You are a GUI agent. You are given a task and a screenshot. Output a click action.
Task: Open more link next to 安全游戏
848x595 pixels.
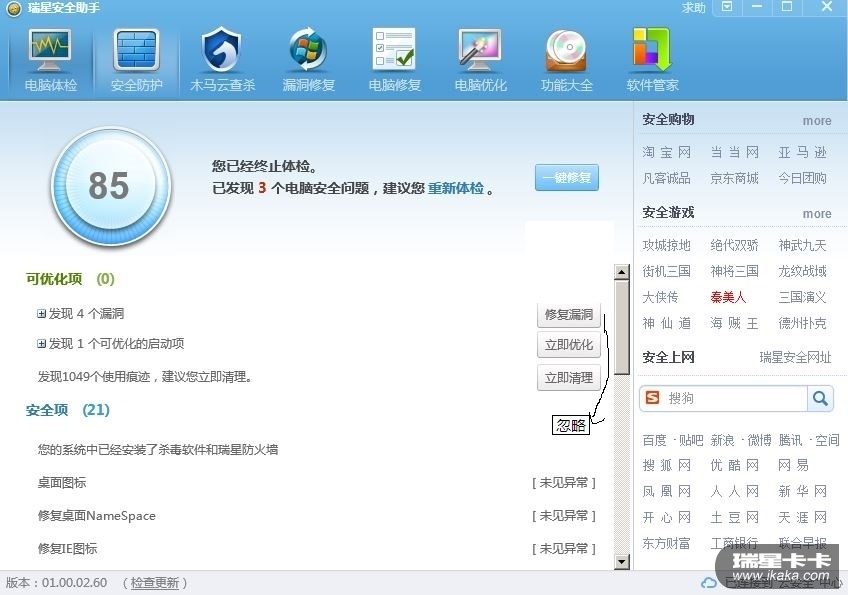(817, 214)
